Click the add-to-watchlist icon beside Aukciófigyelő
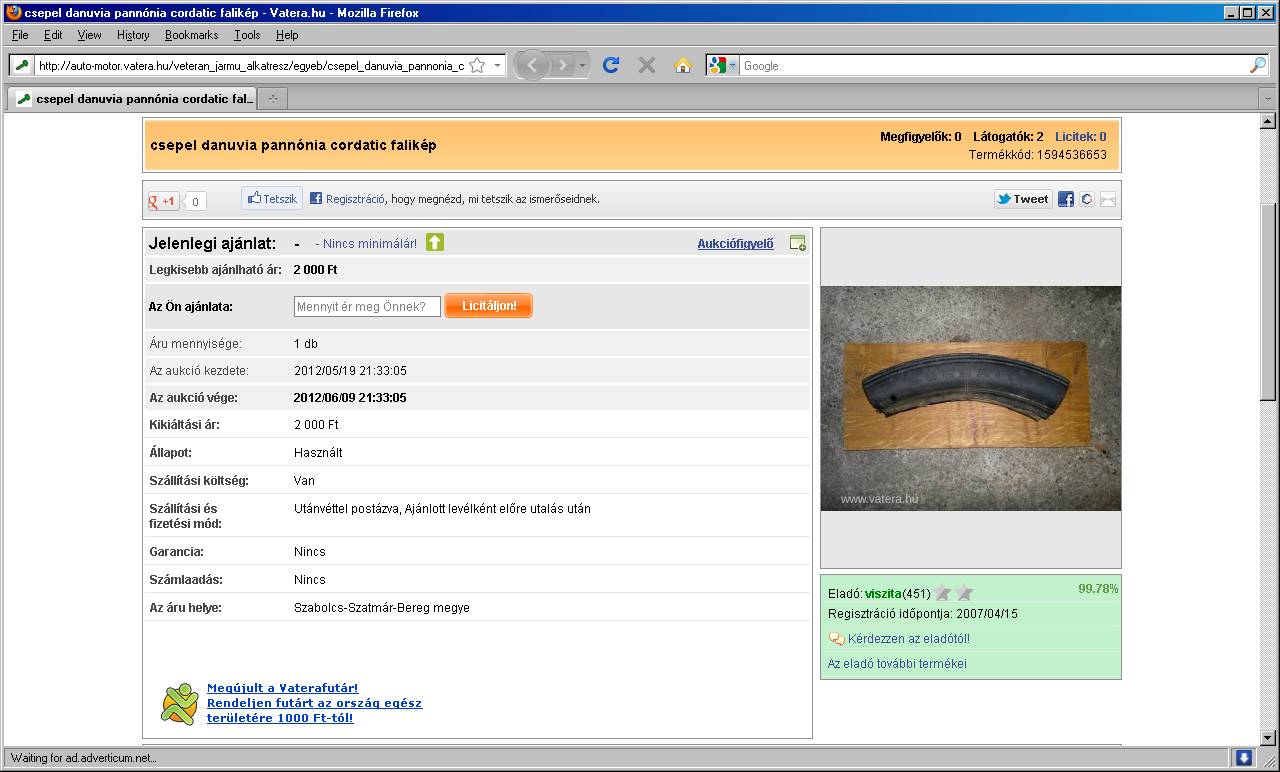The height and width of the screenshot is (772, 1280). pyautogui.click(x=797, y=243)
